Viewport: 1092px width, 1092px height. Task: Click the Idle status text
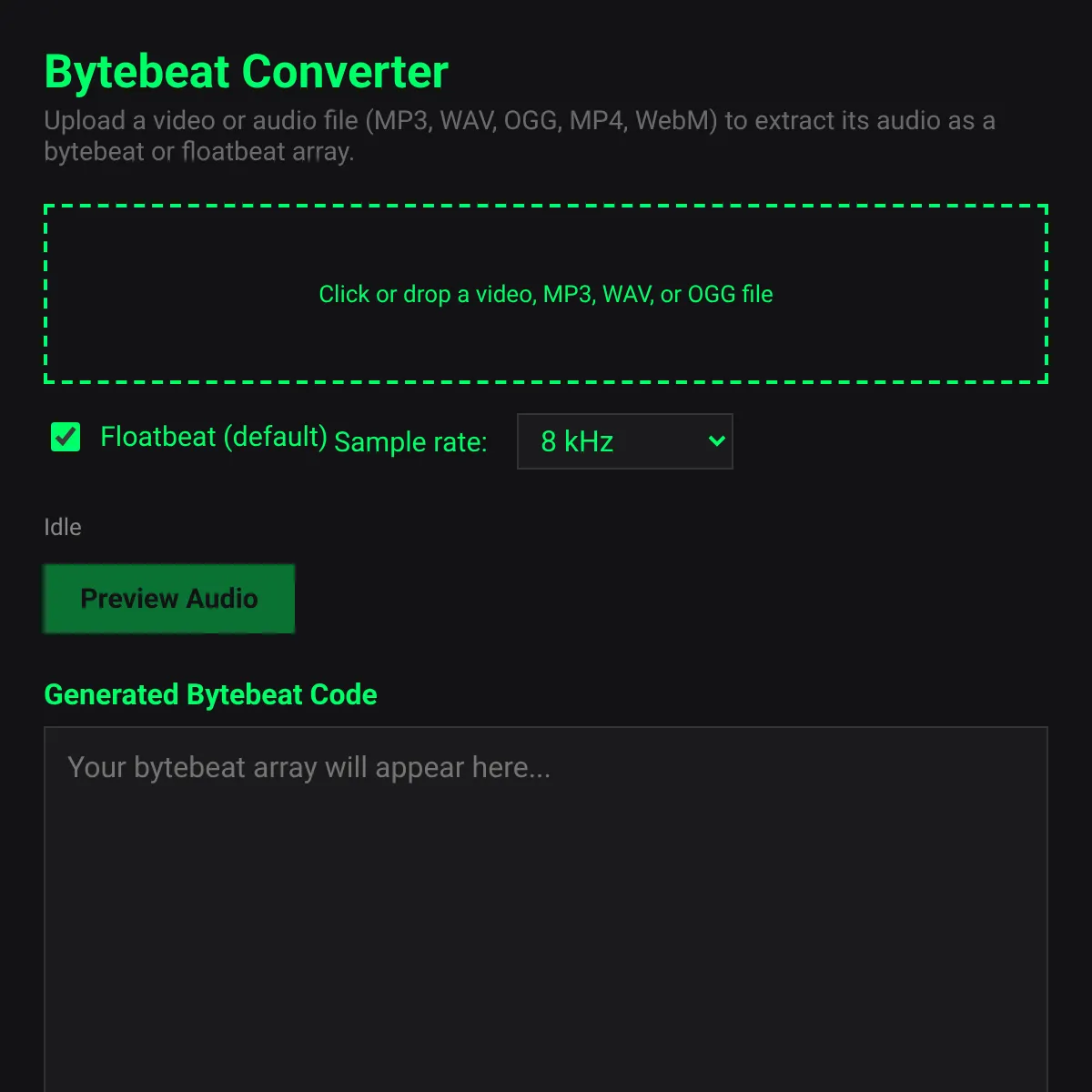pyautogui.click(x=63, y=527)
